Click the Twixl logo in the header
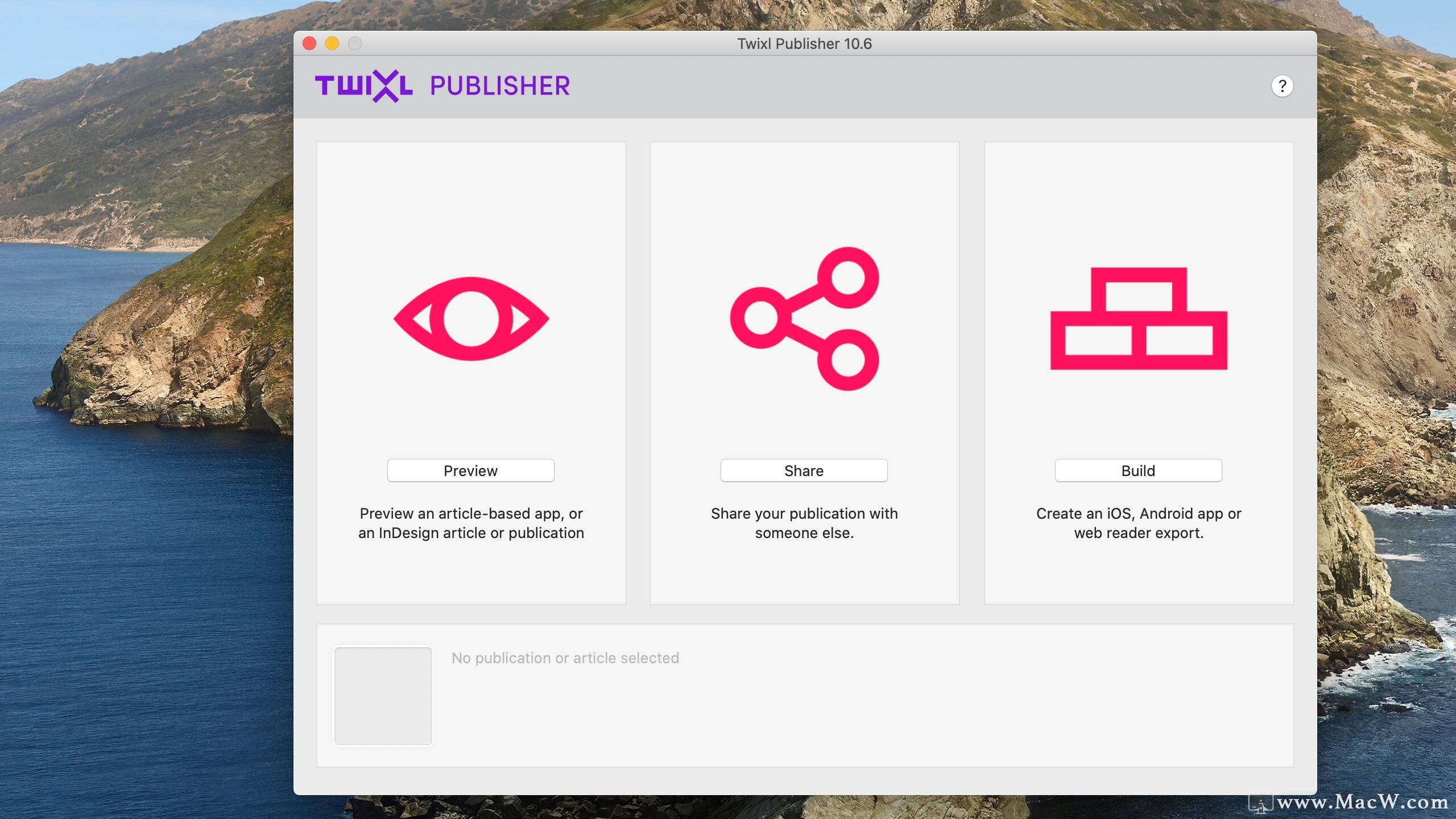The width and height of the screenshot is (1456, 819). click(x=364, y=86)
